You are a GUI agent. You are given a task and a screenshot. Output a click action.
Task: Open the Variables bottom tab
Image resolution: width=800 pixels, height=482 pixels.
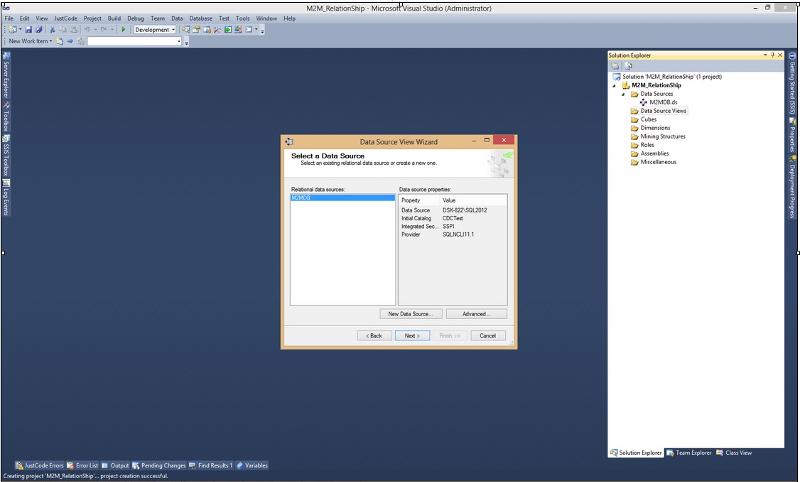(252, 465)
